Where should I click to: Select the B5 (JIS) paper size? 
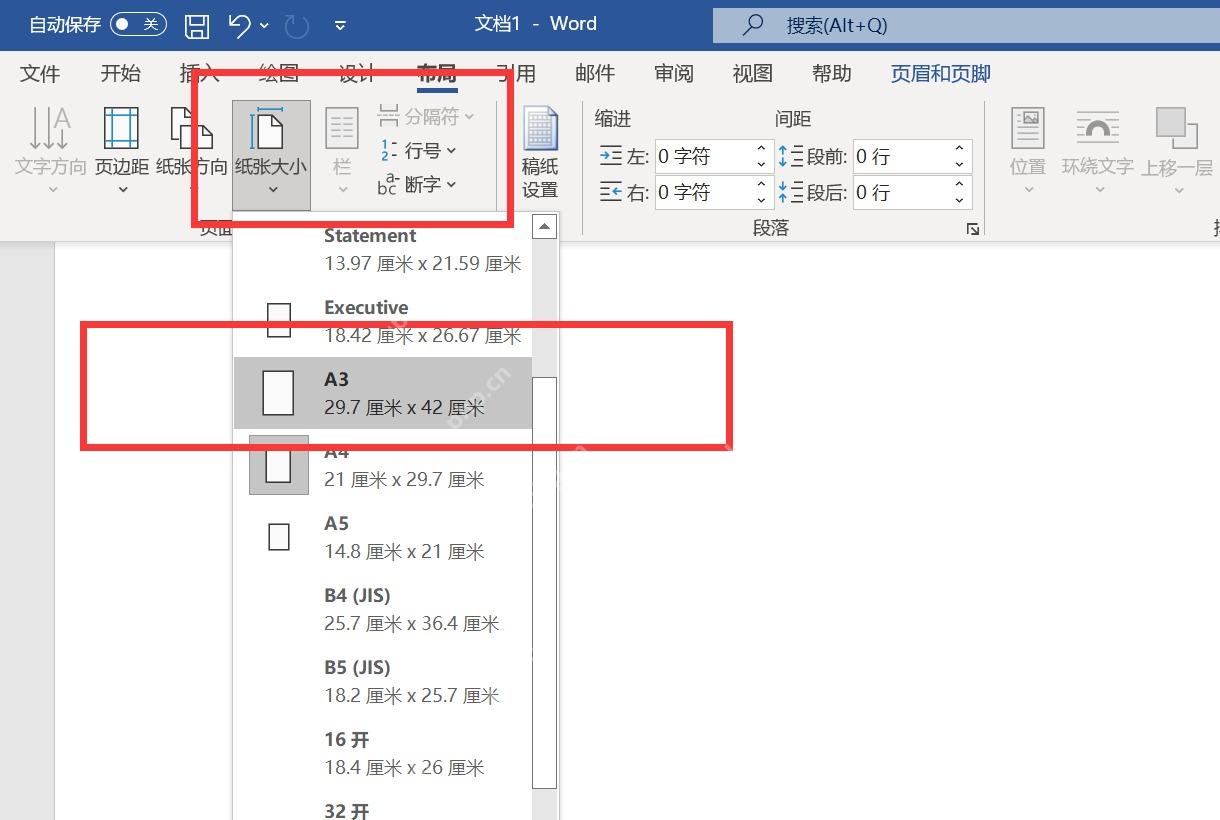click(383, 681)
